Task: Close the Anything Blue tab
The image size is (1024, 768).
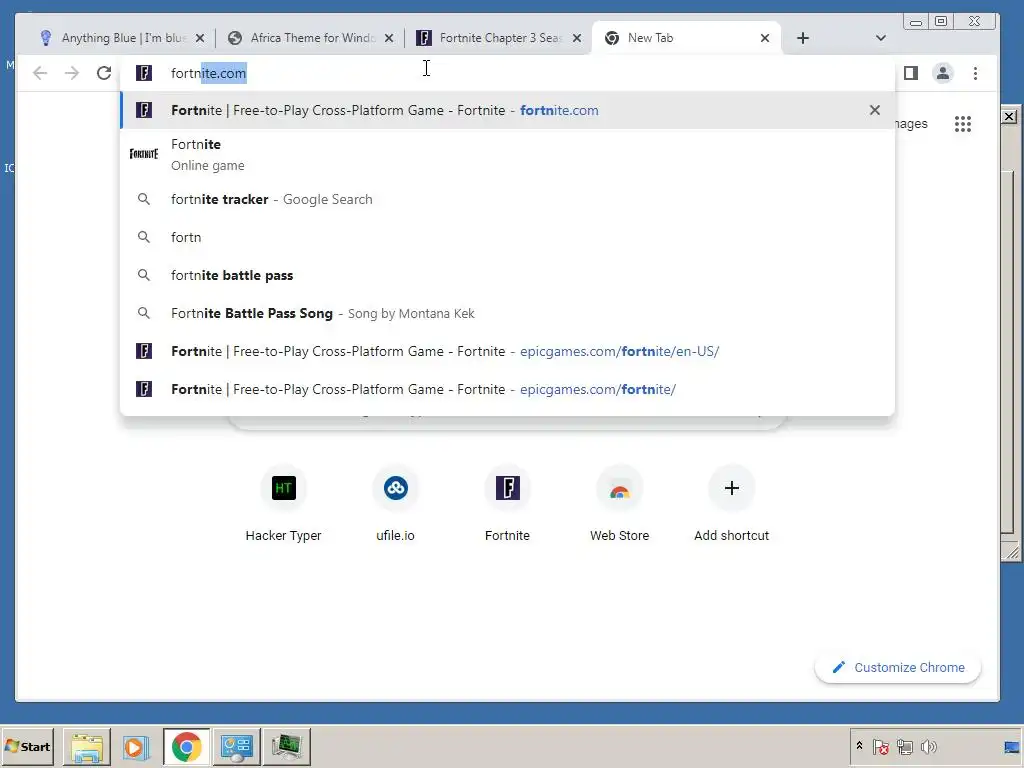Action: [x=200, y=38]
